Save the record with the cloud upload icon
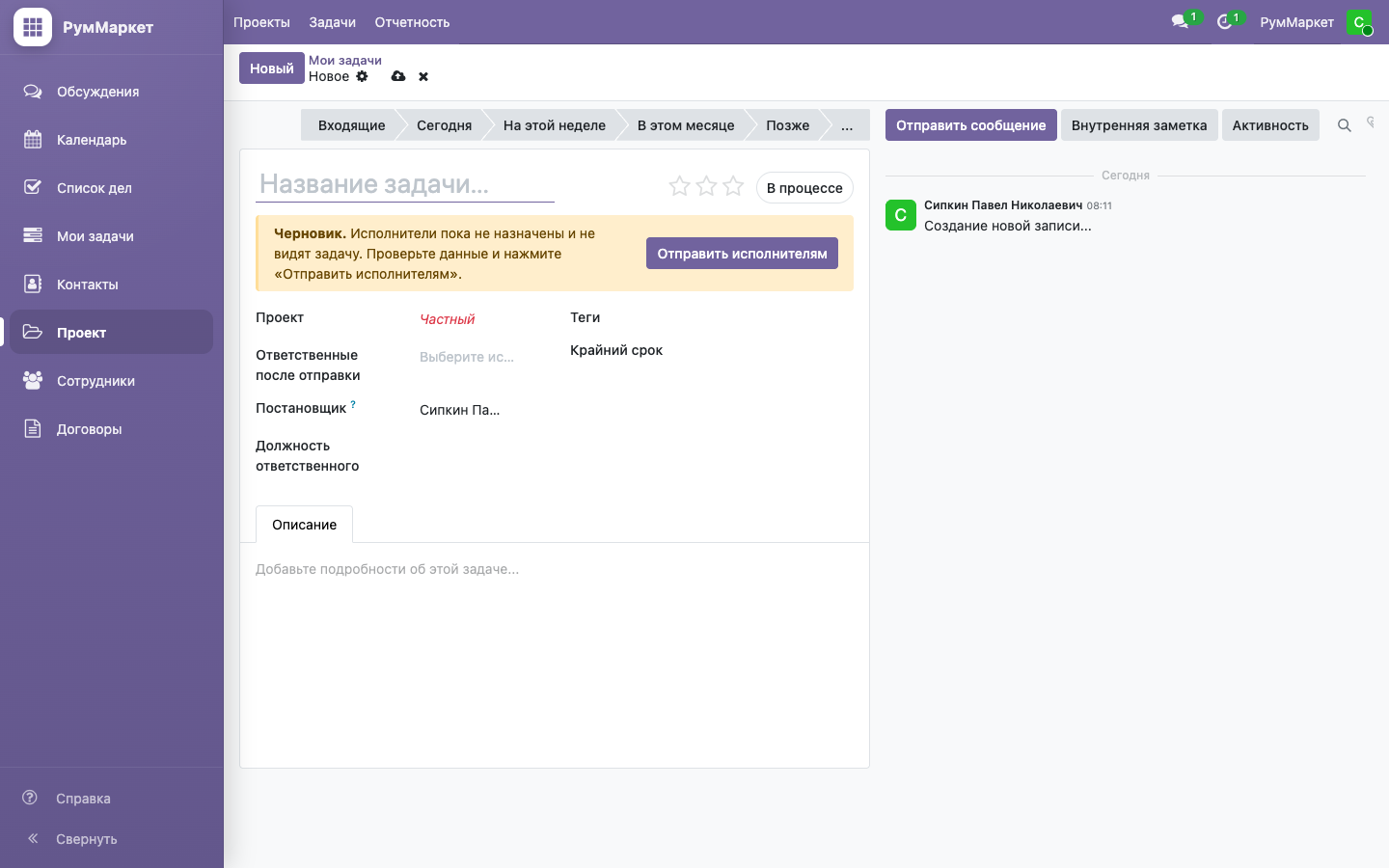 click(398, 76)
